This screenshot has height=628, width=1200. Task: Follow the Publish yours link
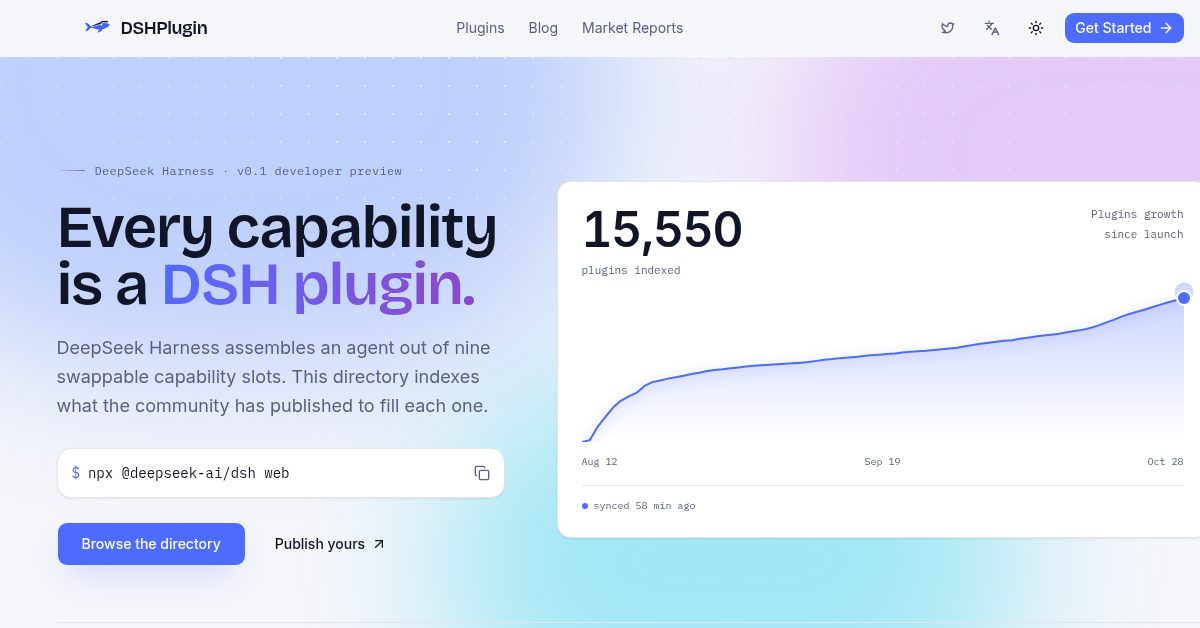pyautogui.click(x=330, y=544)
